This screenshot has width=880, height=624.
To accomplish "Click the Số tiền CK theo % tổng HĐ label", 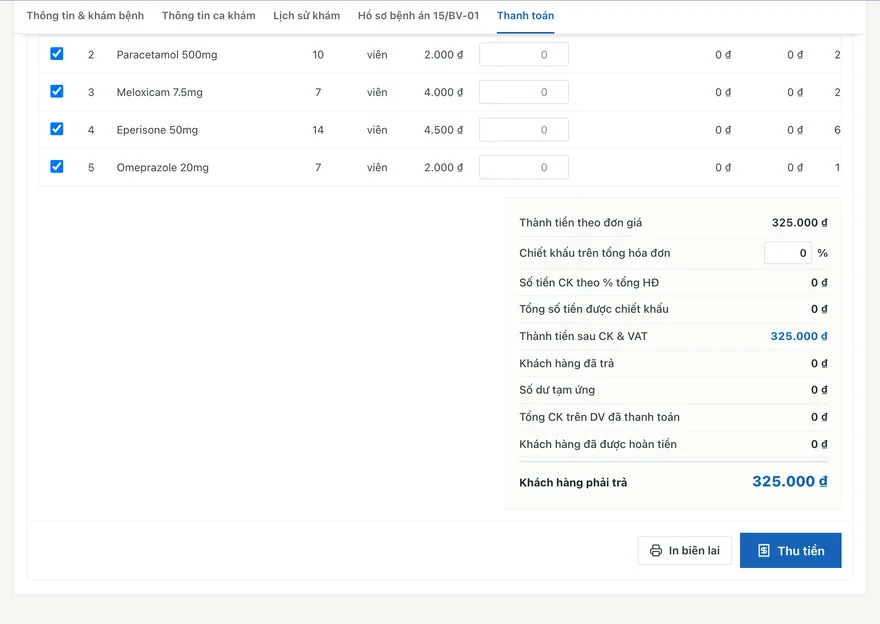I will tap(589, 282).
